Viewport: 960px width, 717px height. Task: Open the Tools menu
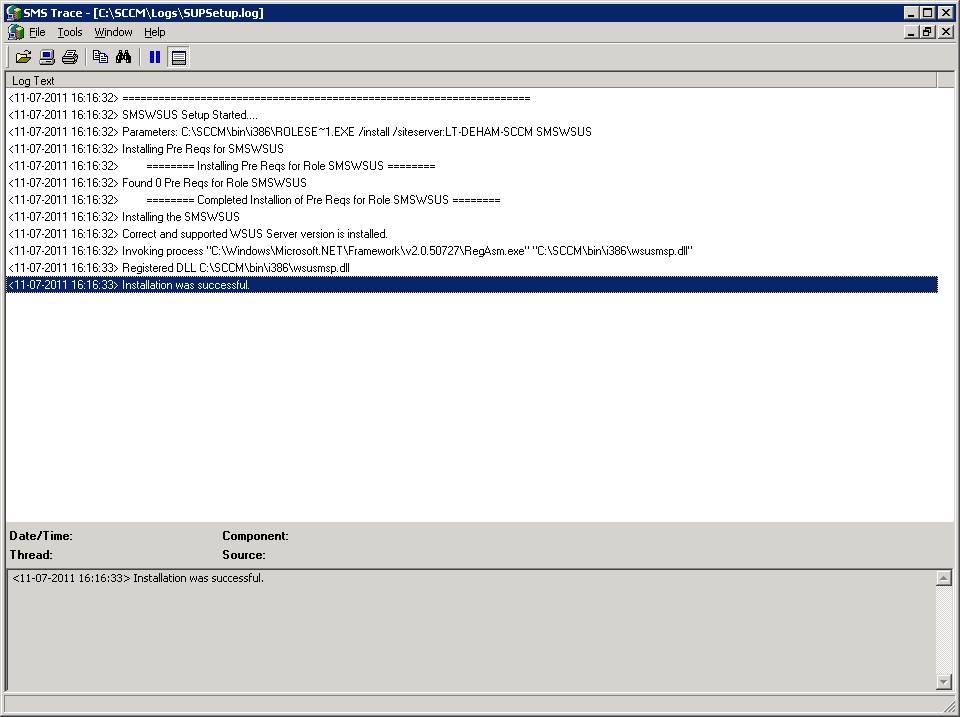point(70,32)
